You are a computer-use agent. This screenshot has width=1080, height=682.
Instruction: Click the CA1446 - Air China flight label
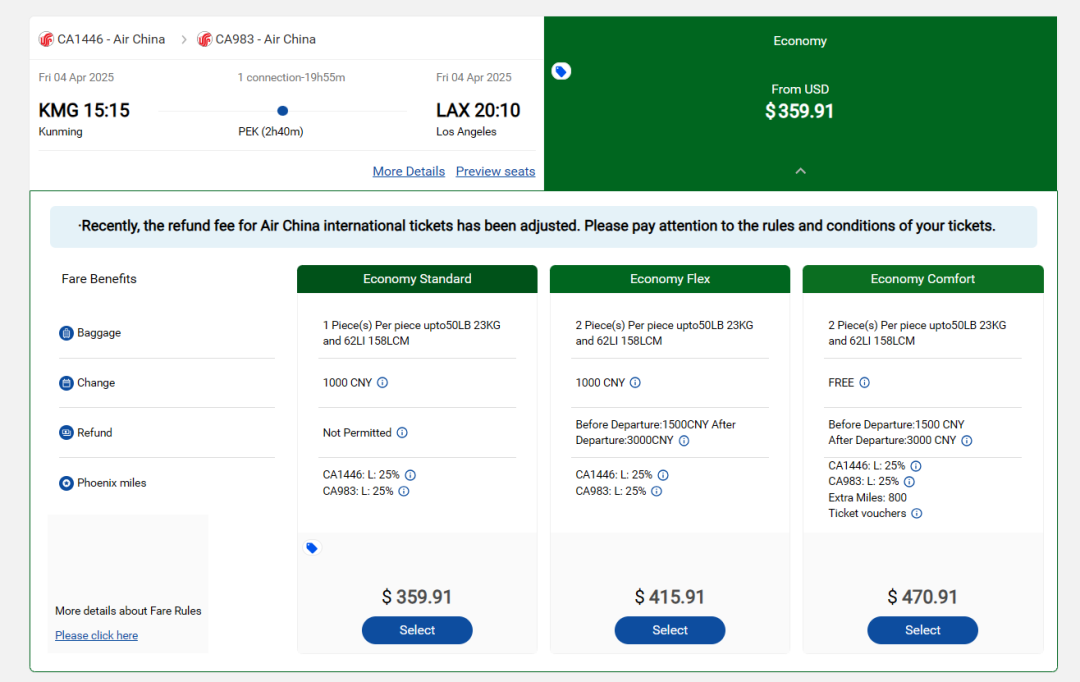tap(111, 39)
